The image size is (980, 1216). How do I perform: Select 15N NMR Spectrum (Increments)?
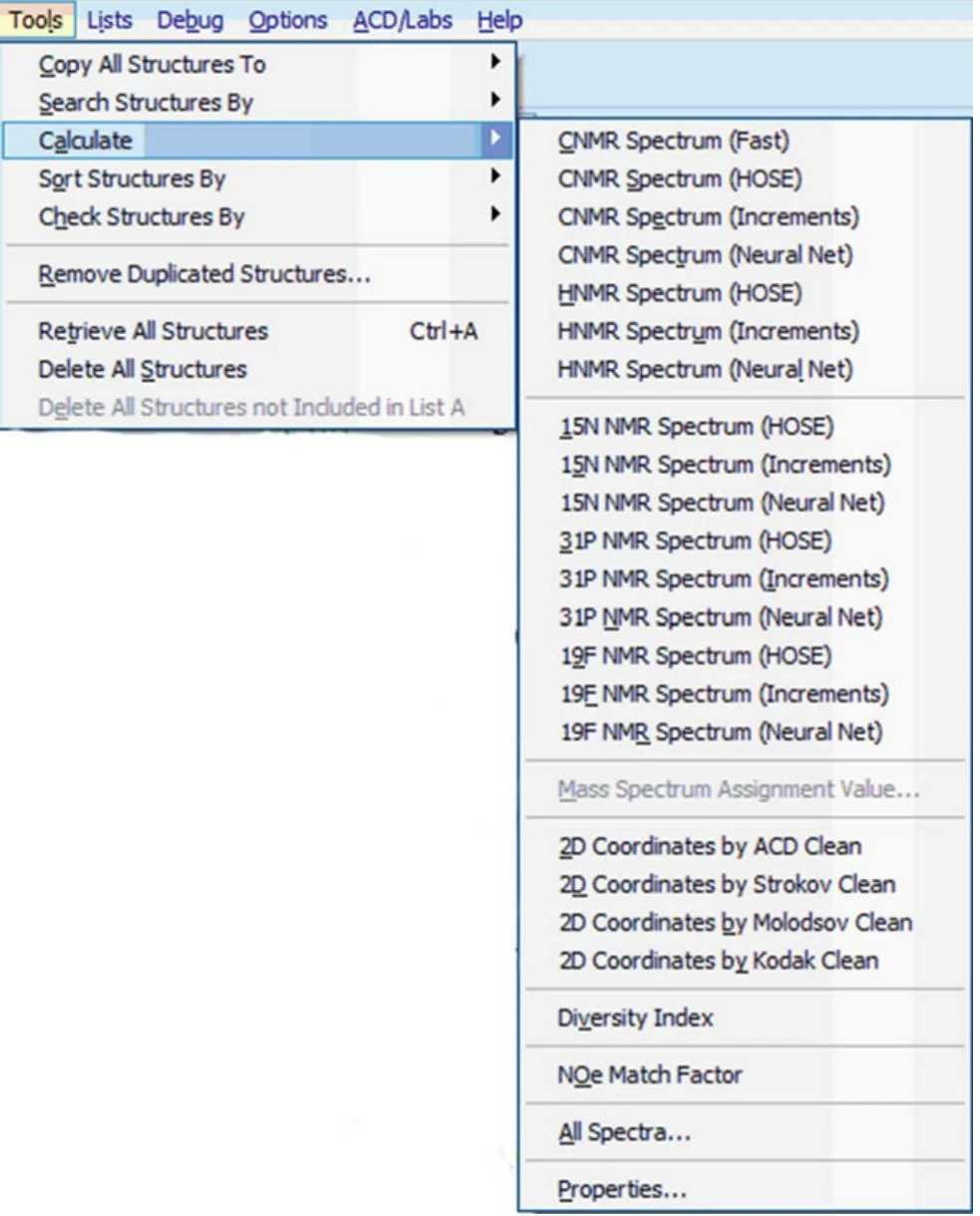744,465
